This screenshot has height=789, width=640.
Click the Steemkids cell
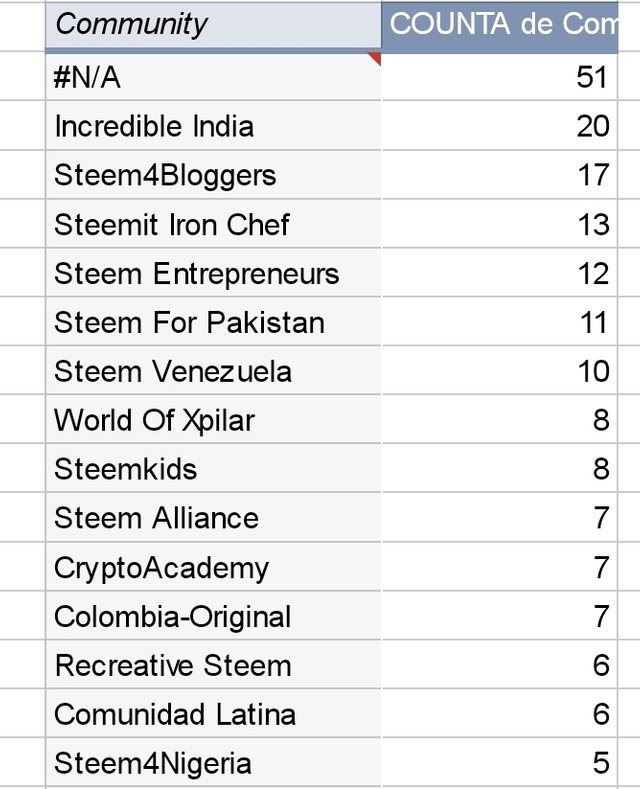(212, 470)
